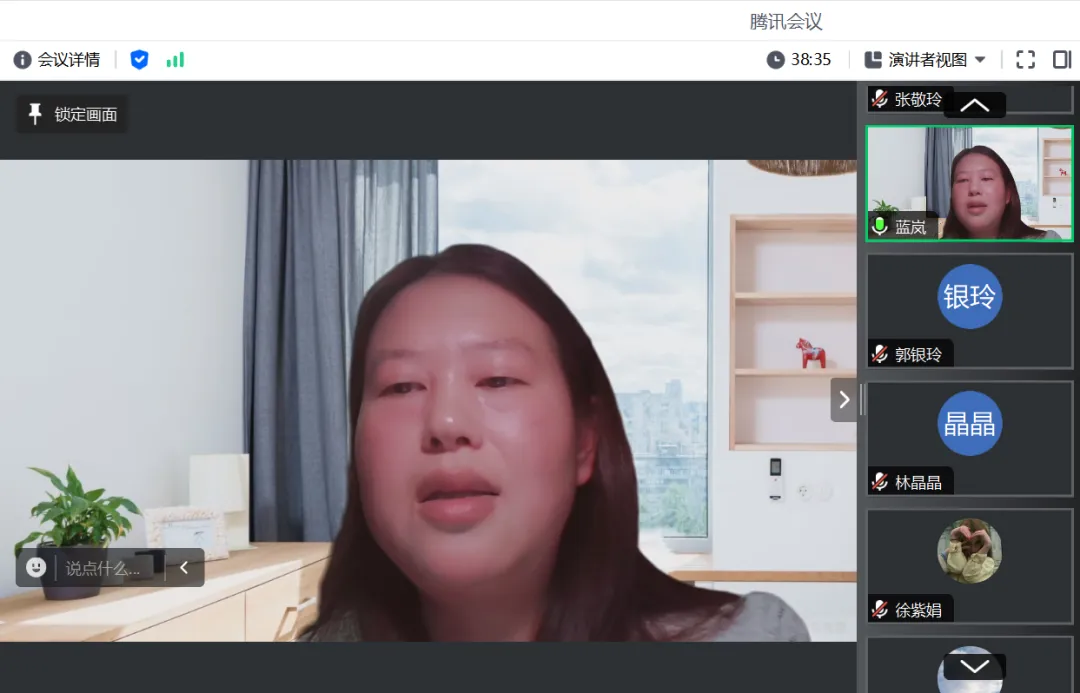Open the emoji reaction smiley icon
1080x693 pixels.
pos(36,568)
